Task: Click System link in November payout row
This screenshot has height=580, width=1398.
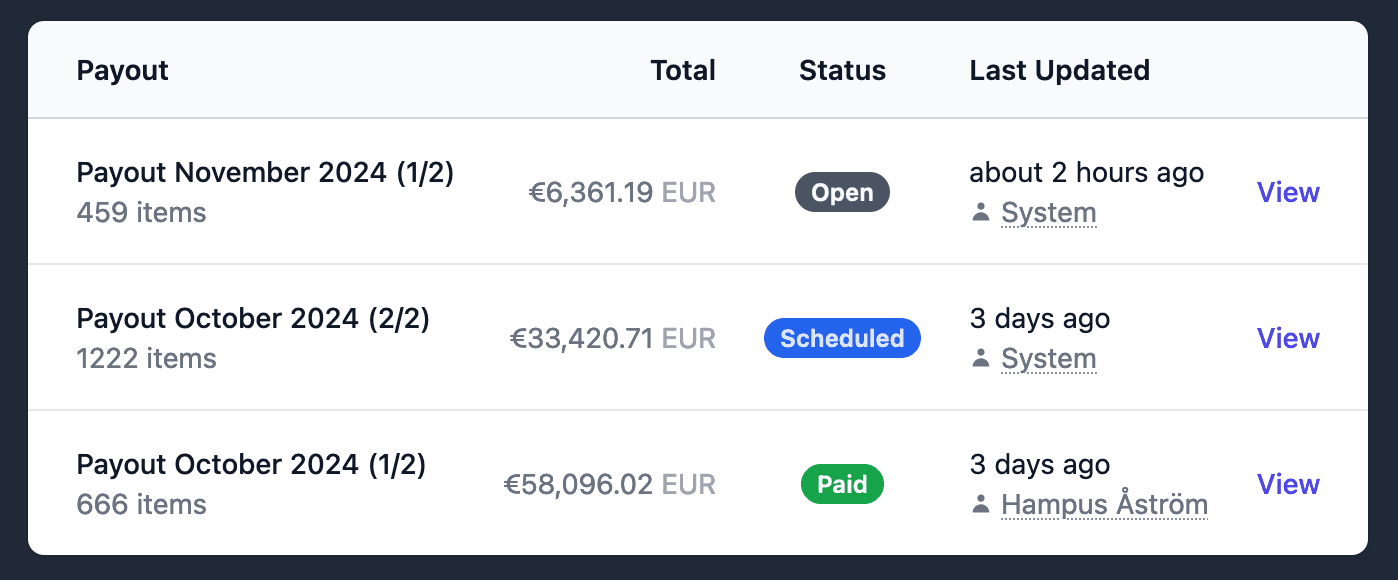Action: point(1049,213)
